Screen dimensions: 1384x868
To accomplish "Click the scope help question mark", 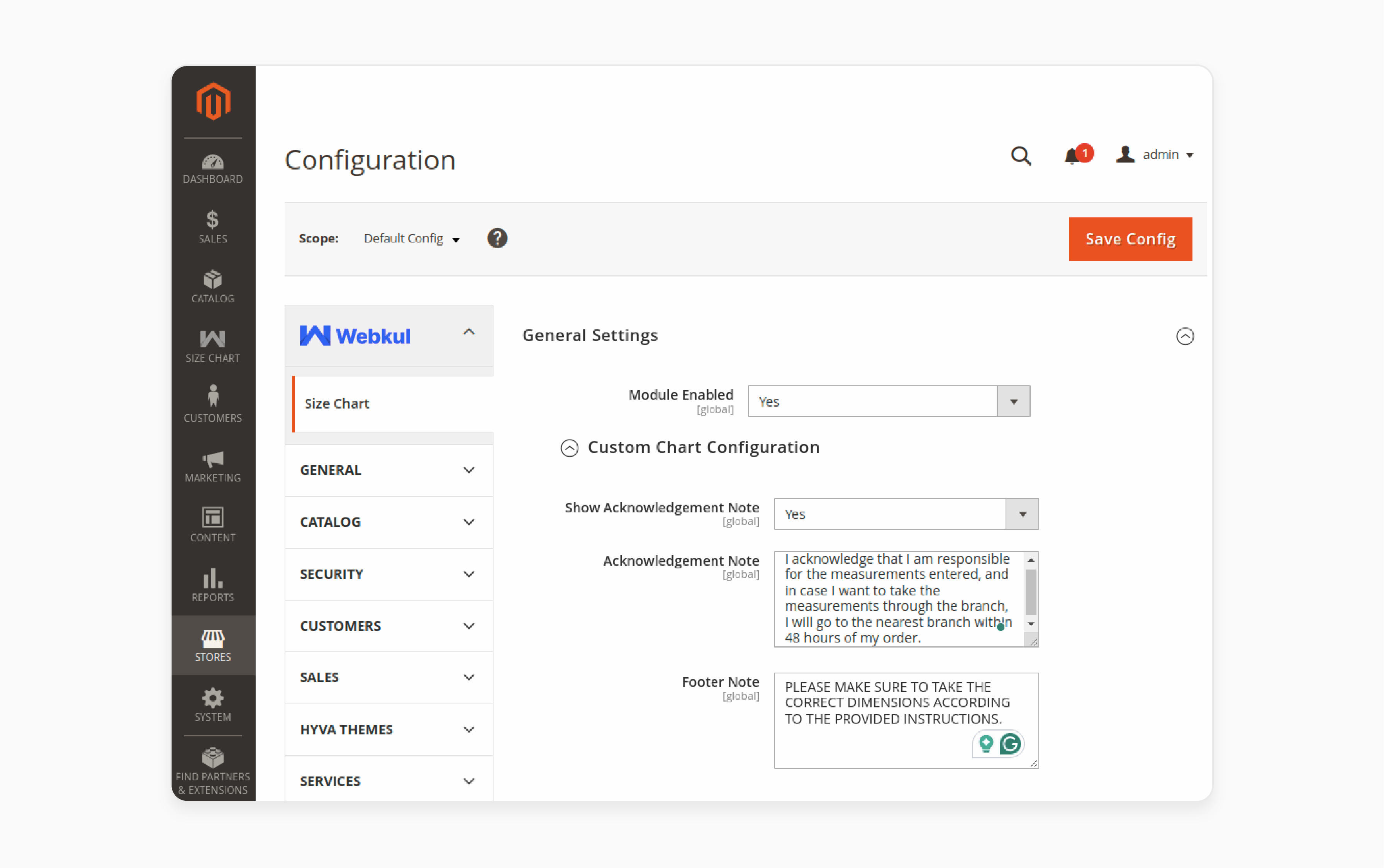I will coord(497,238).
